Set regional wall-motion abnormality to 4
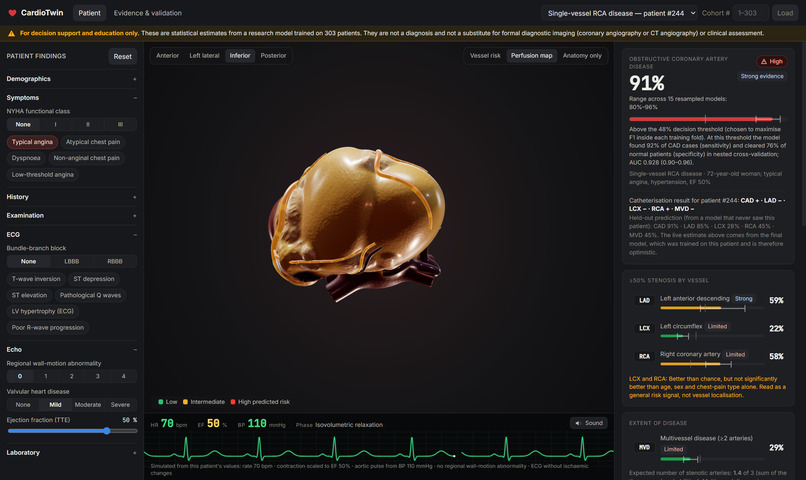806x480 pixels. pos(123,376)
